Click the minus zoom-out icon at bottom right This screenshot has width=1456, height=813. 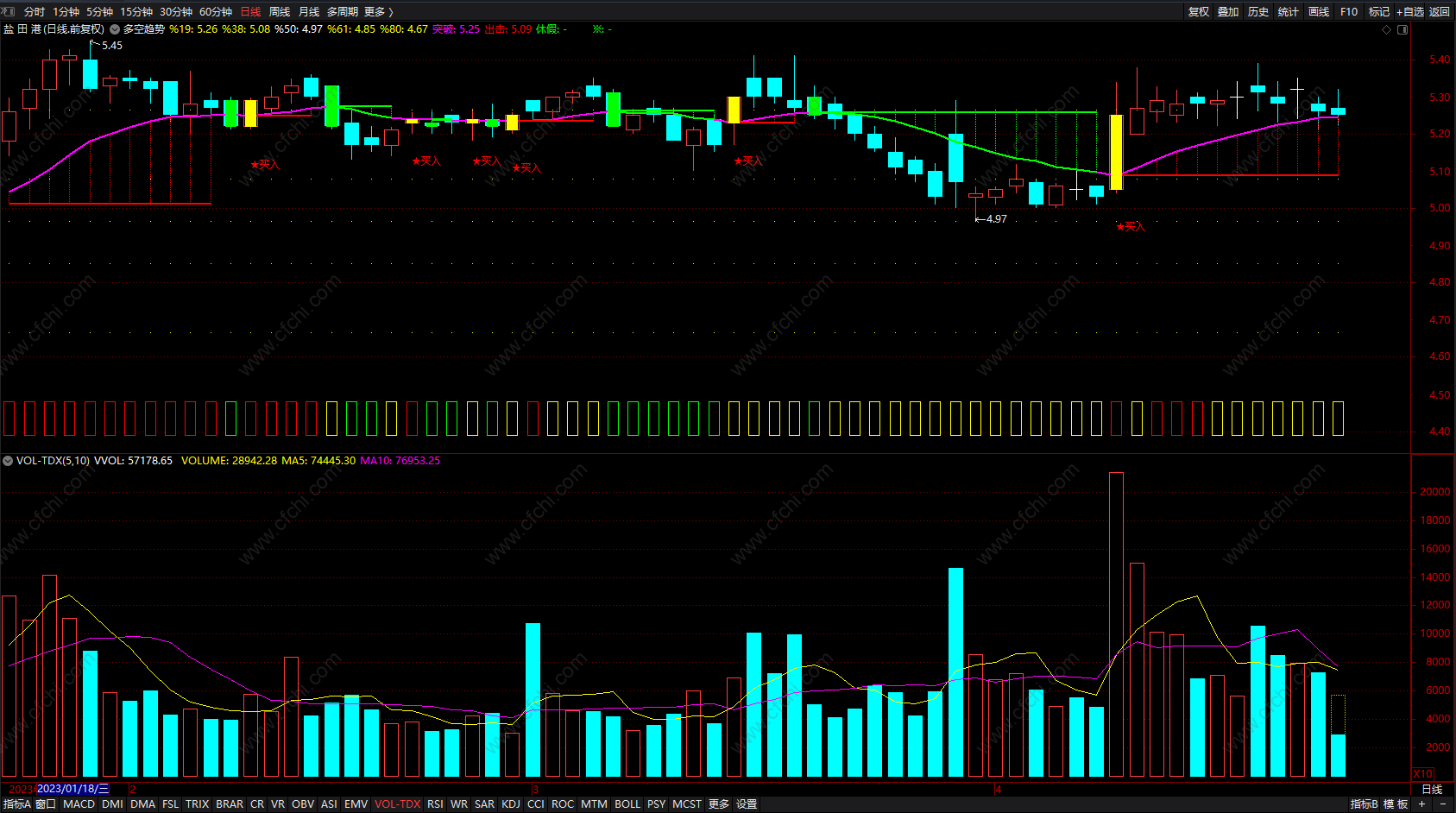pyautogui.click(x=1442, y=804)
